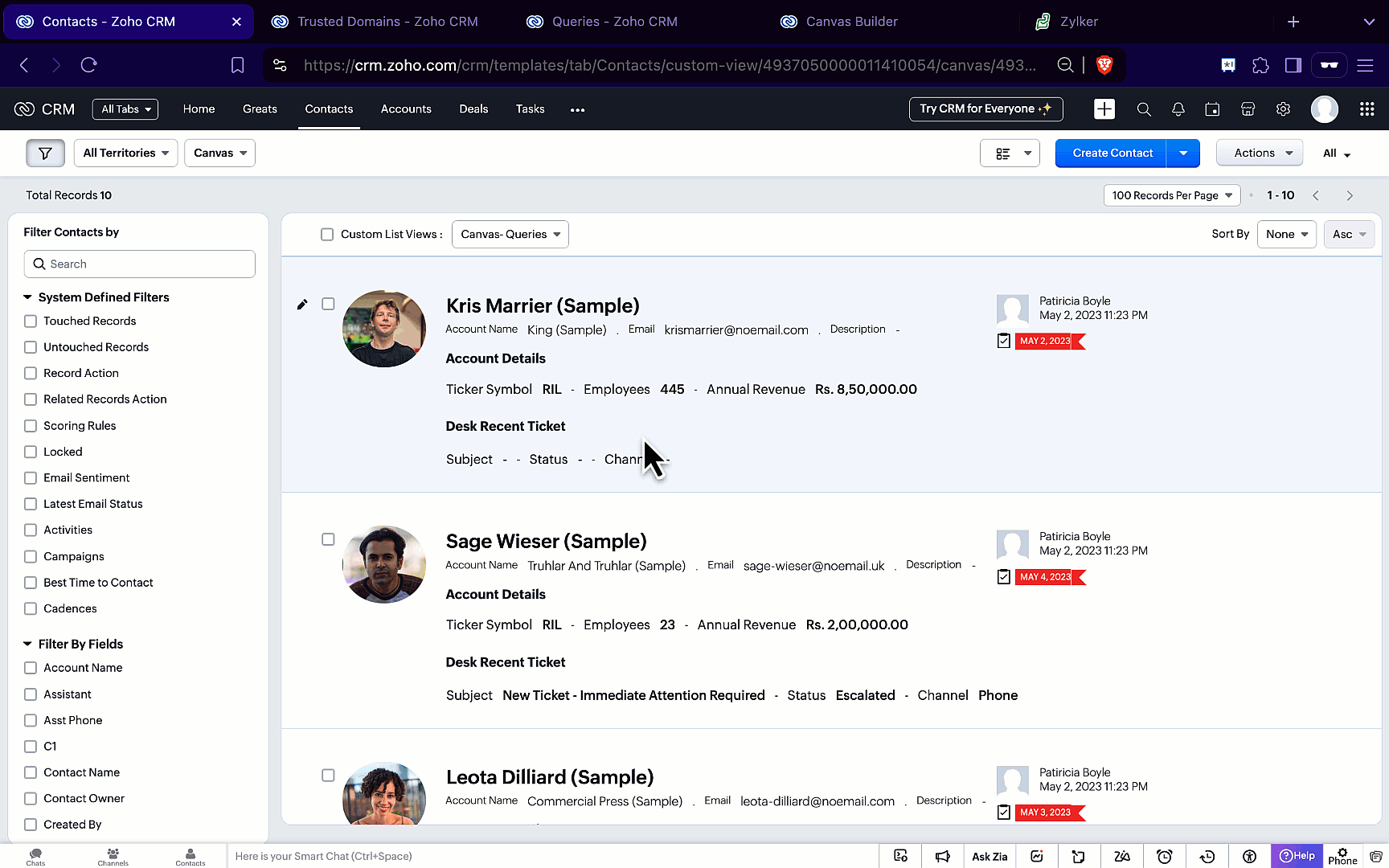1389x868 pixels.
Task: Select the Kris Marrier record checkbox
Action: tap(328, 304)
